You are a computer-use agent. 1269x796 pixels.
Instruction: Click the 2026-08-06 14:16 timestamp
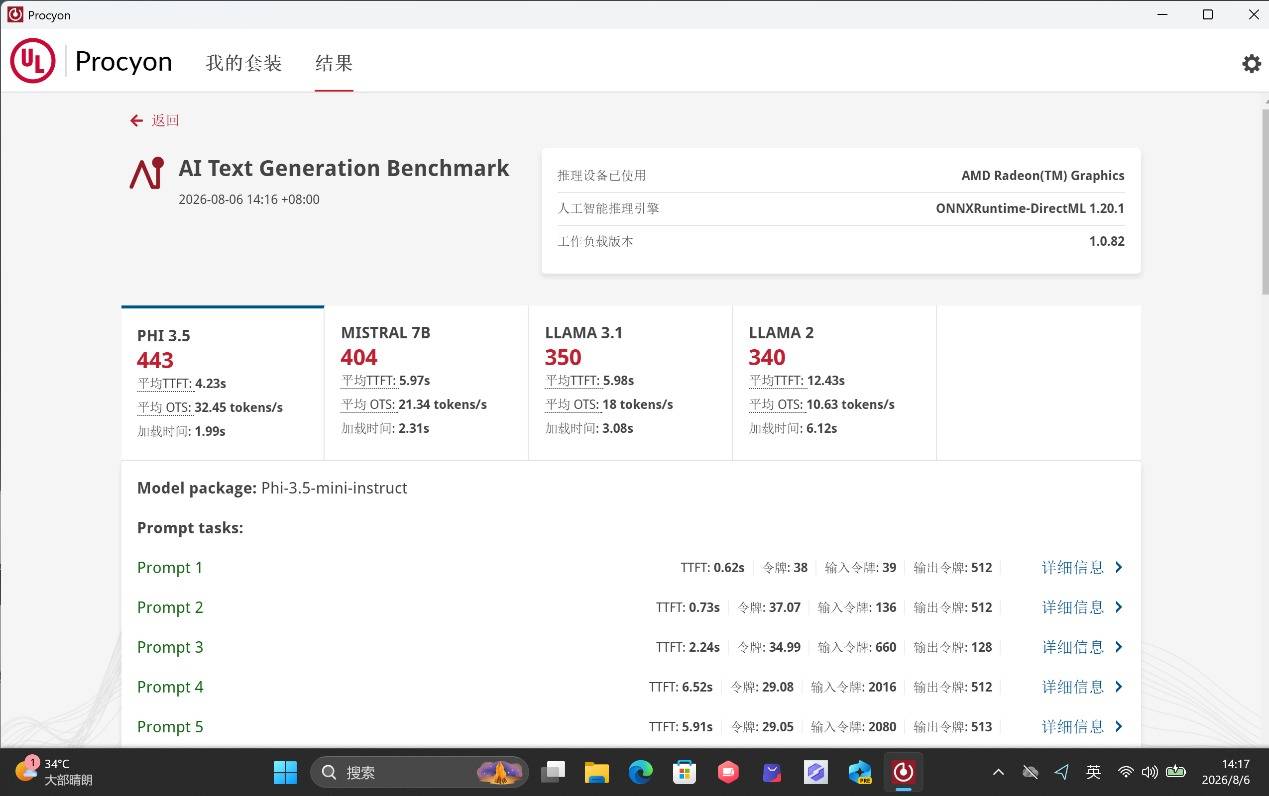249,199
